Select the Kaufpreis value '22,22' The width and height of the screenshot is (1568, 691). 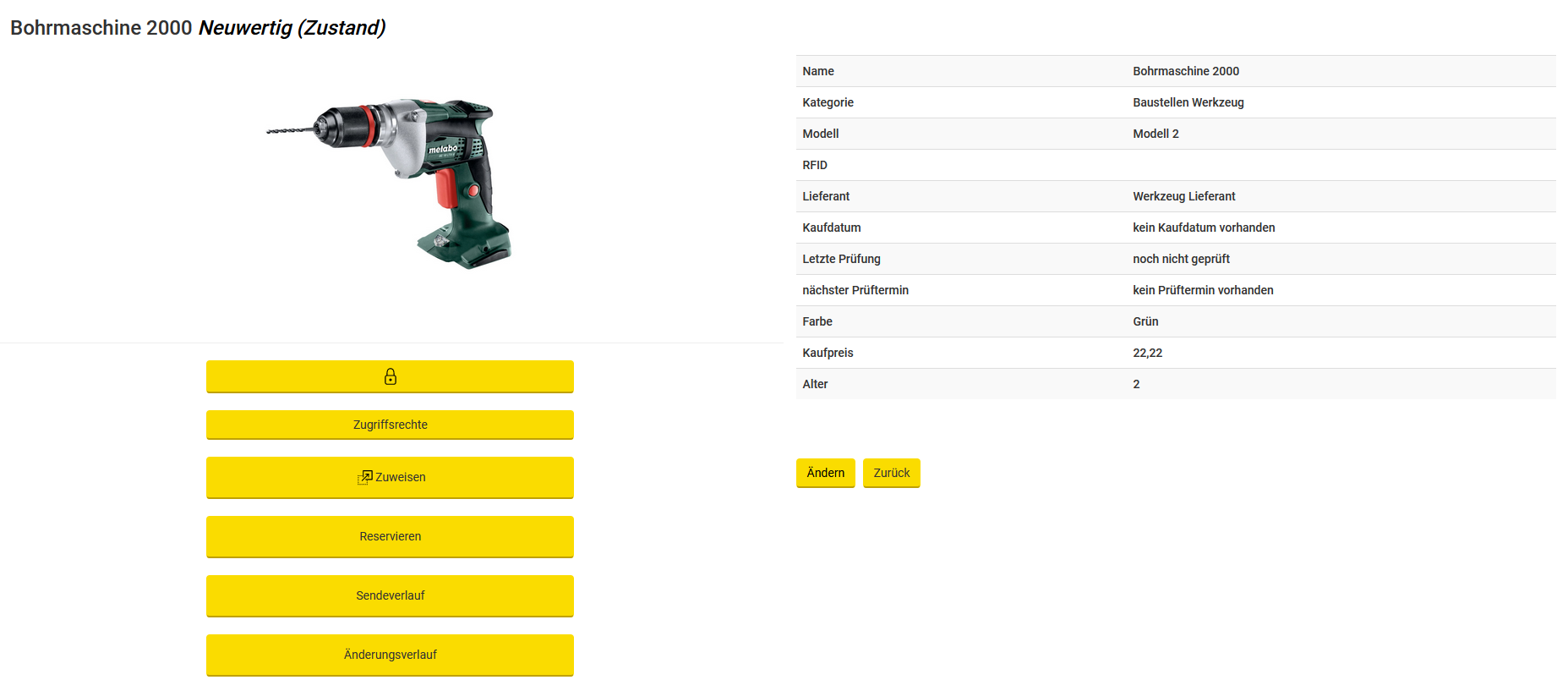[x=1147, y=353]
